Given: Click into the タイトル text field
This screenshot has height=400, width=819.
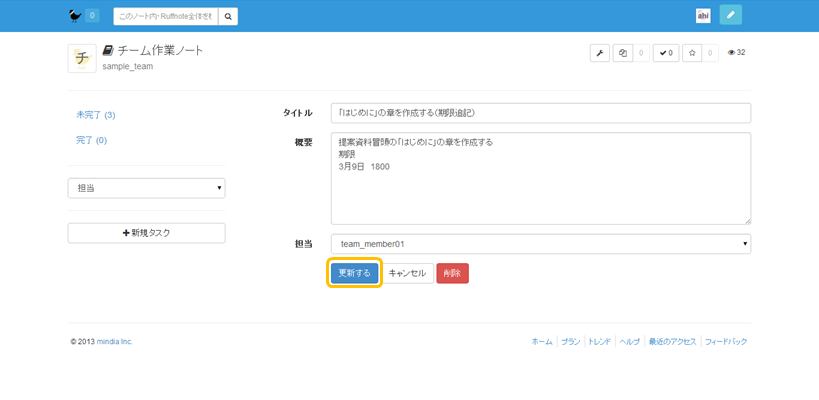Looking at the screenshot, I should pos(540,113).
